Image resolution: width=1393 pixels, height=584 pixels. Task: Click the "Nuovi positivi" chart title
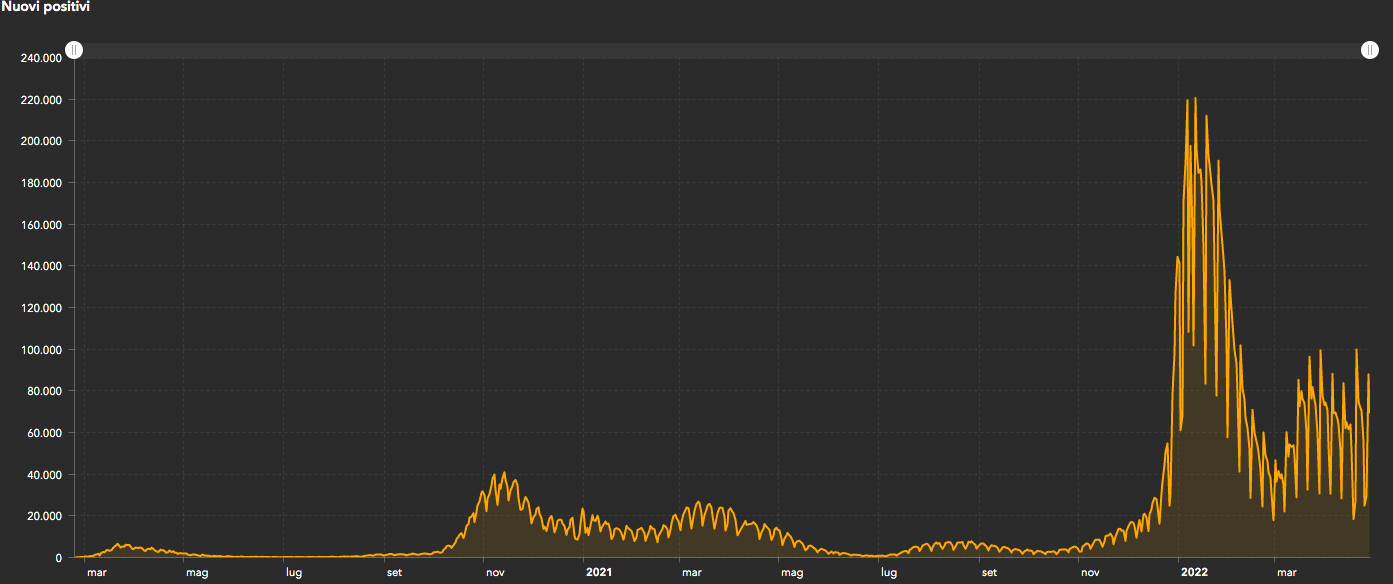[x=46, y=7]
